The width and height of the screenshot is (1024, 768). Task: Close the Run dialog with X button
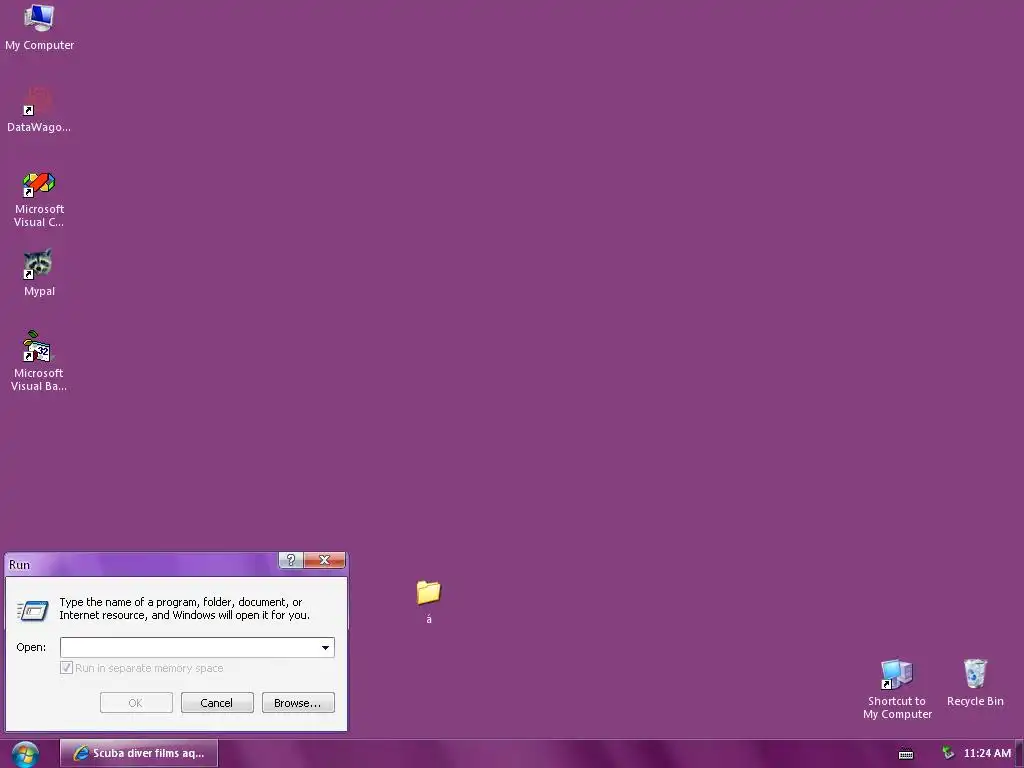tap(325, 560)
